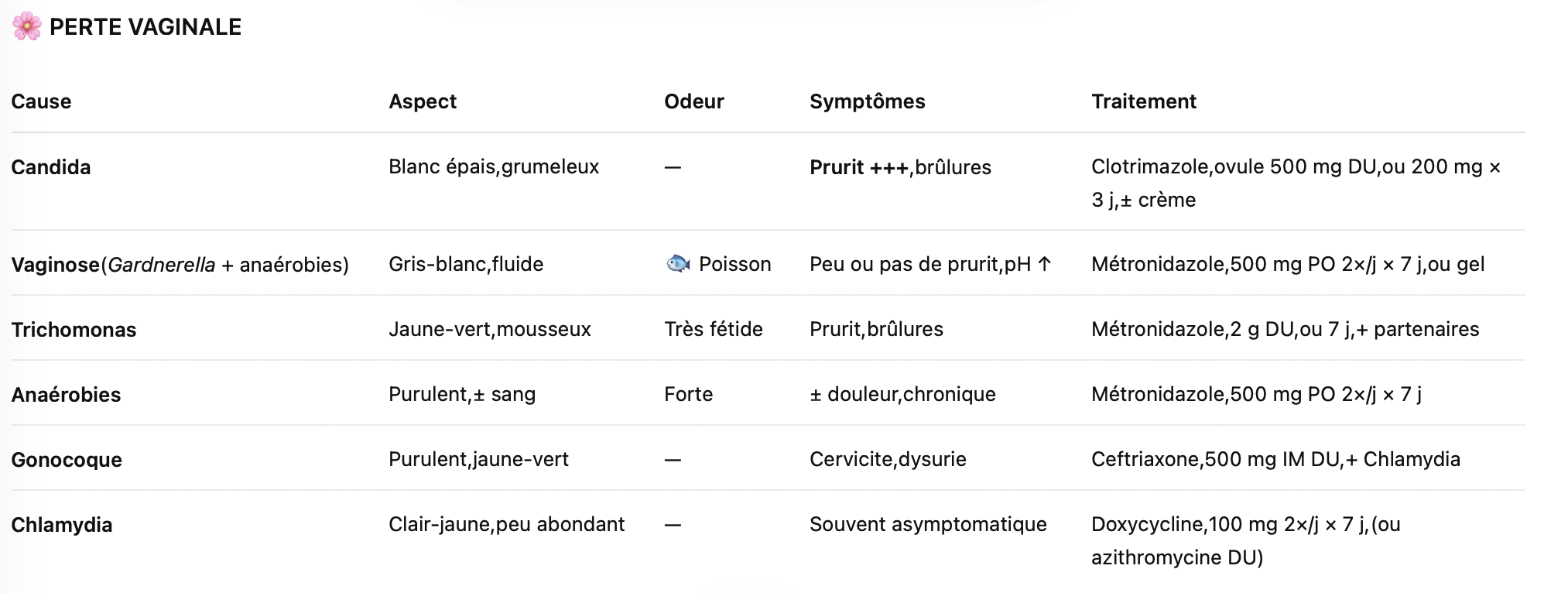Click the Chlamydia row label
This screenshot has height=593, width=1568.
click(x=62, y=525)
